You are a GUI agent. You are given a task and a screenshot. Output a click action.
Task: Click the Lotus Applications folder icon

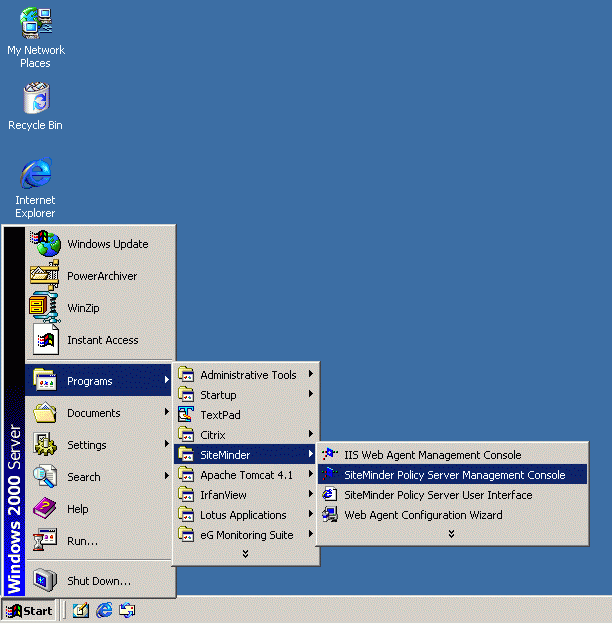click(186, 514)
